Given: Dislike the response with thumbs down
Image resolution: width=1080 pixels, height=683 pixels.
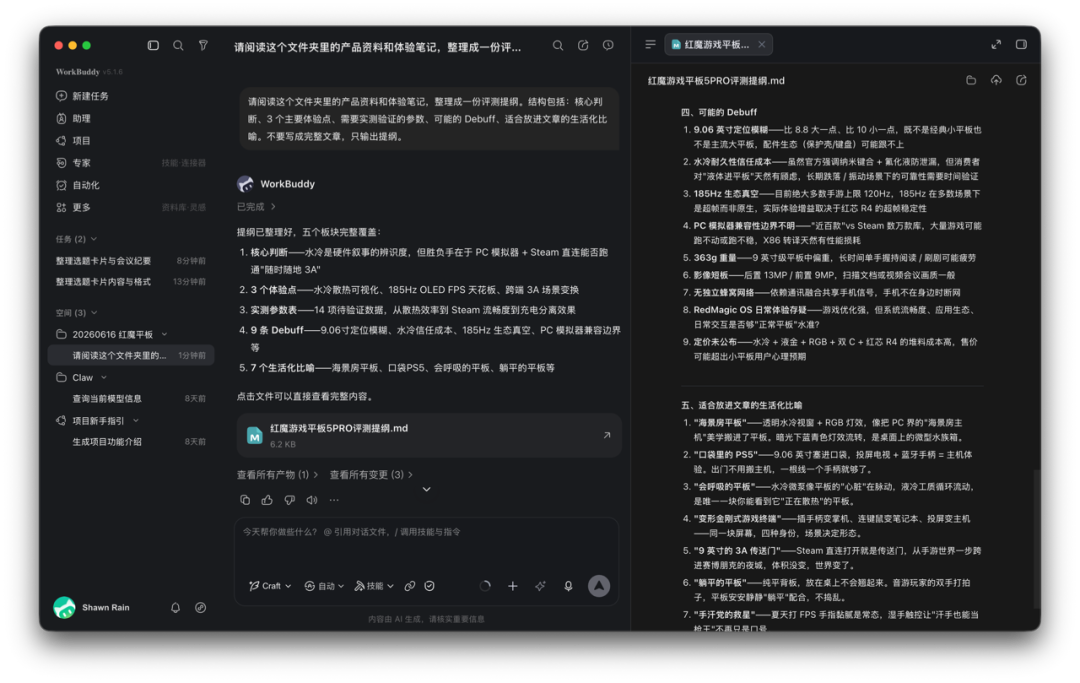Looking at the screenshot, I should point(290,500).
